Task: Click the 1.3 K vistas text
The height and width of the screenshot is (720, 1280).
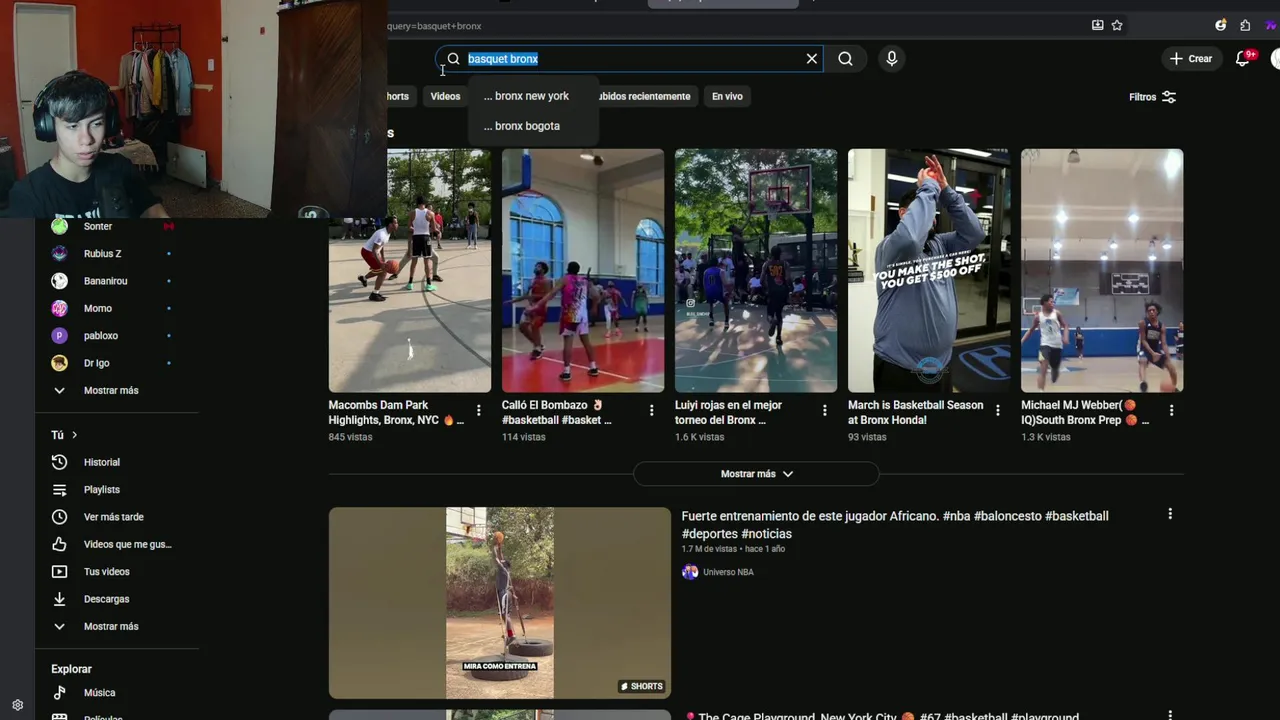Action: [x=1046, y=437]
